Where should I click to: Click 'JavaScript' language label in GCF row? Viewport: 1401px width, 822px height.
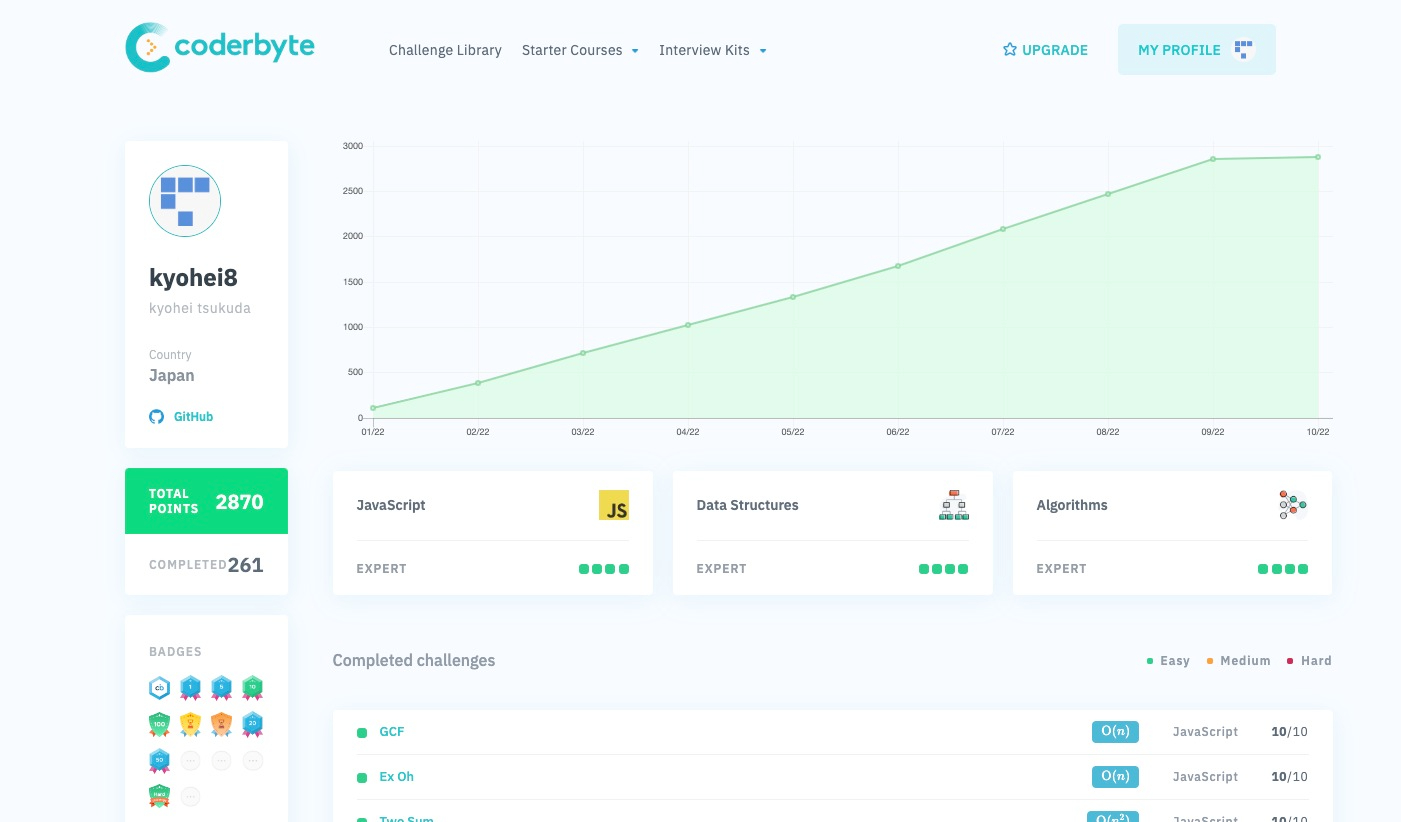click(x=1205, y=732)
